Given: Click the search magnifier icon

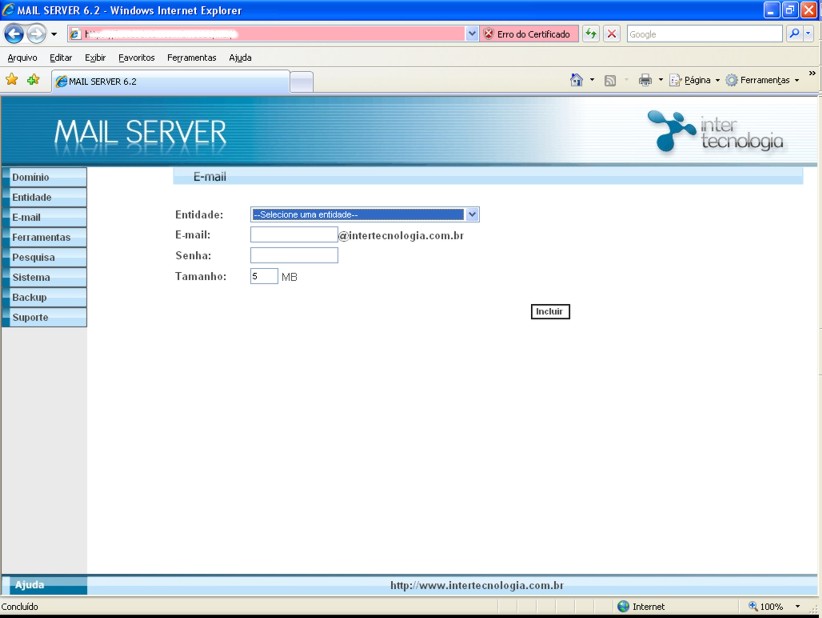Looking at the screenshot, I should (x=794, y=34).
